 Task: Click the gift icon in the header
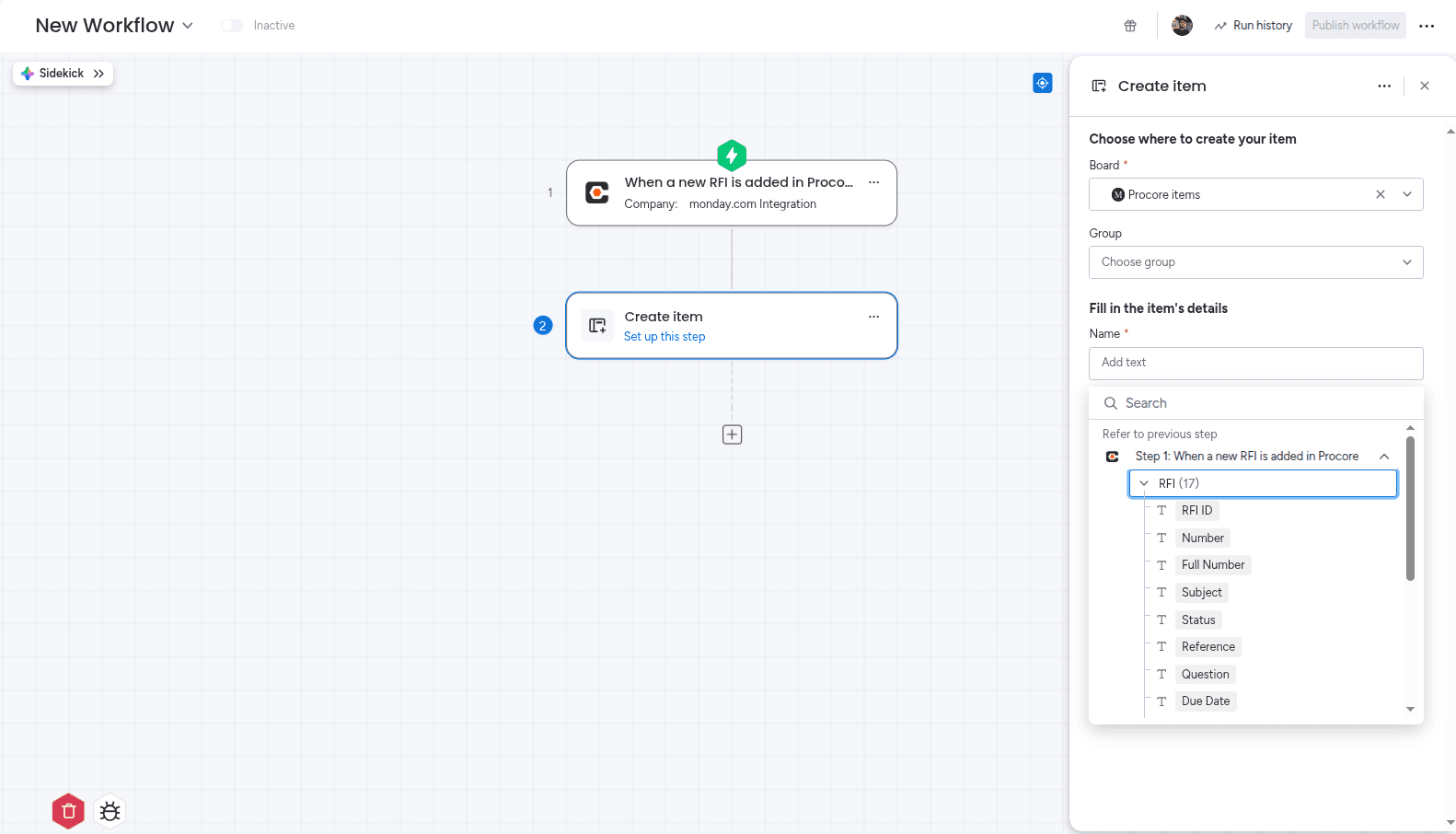[1130, 26]
